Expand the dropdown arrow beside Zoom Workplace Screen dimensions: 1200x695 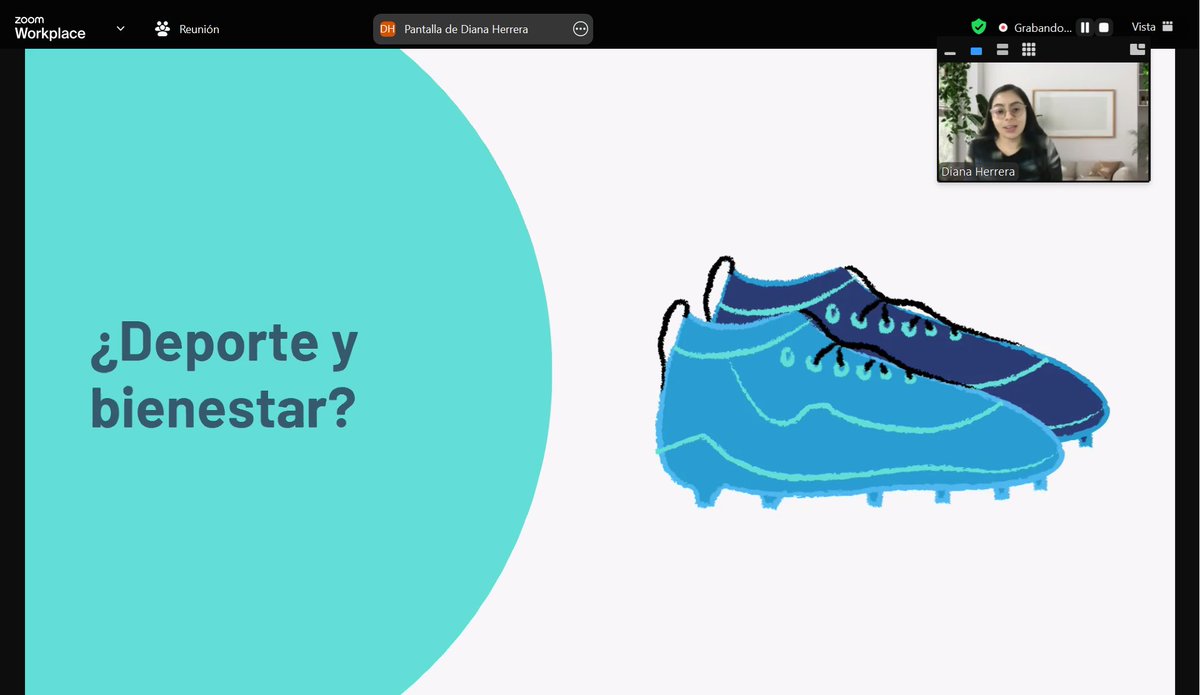click(121, 28)
